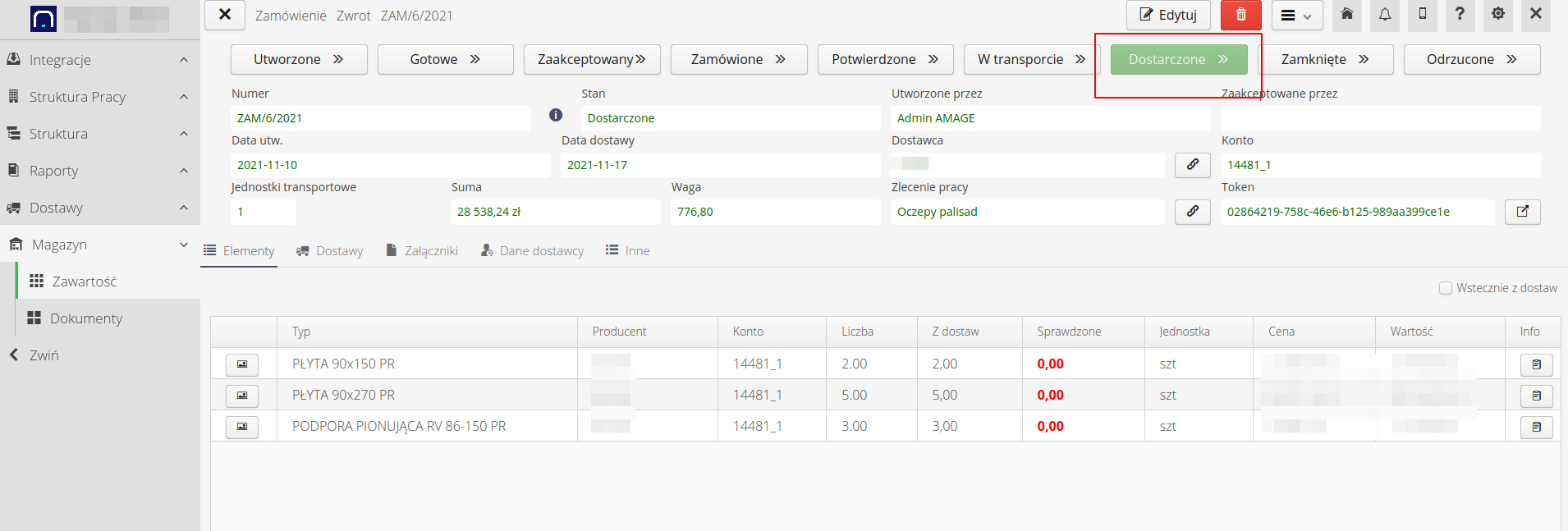Open notifications bell icon
The image size is (1568, 531).
(x=1385, y=15)
